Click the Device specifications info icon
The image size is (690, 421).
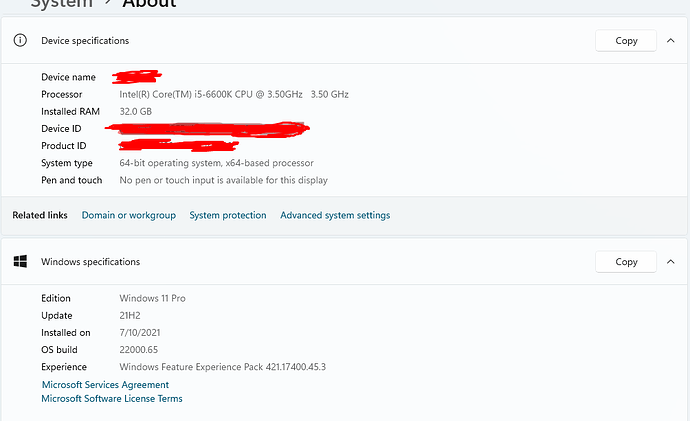(x=19, y=41)
